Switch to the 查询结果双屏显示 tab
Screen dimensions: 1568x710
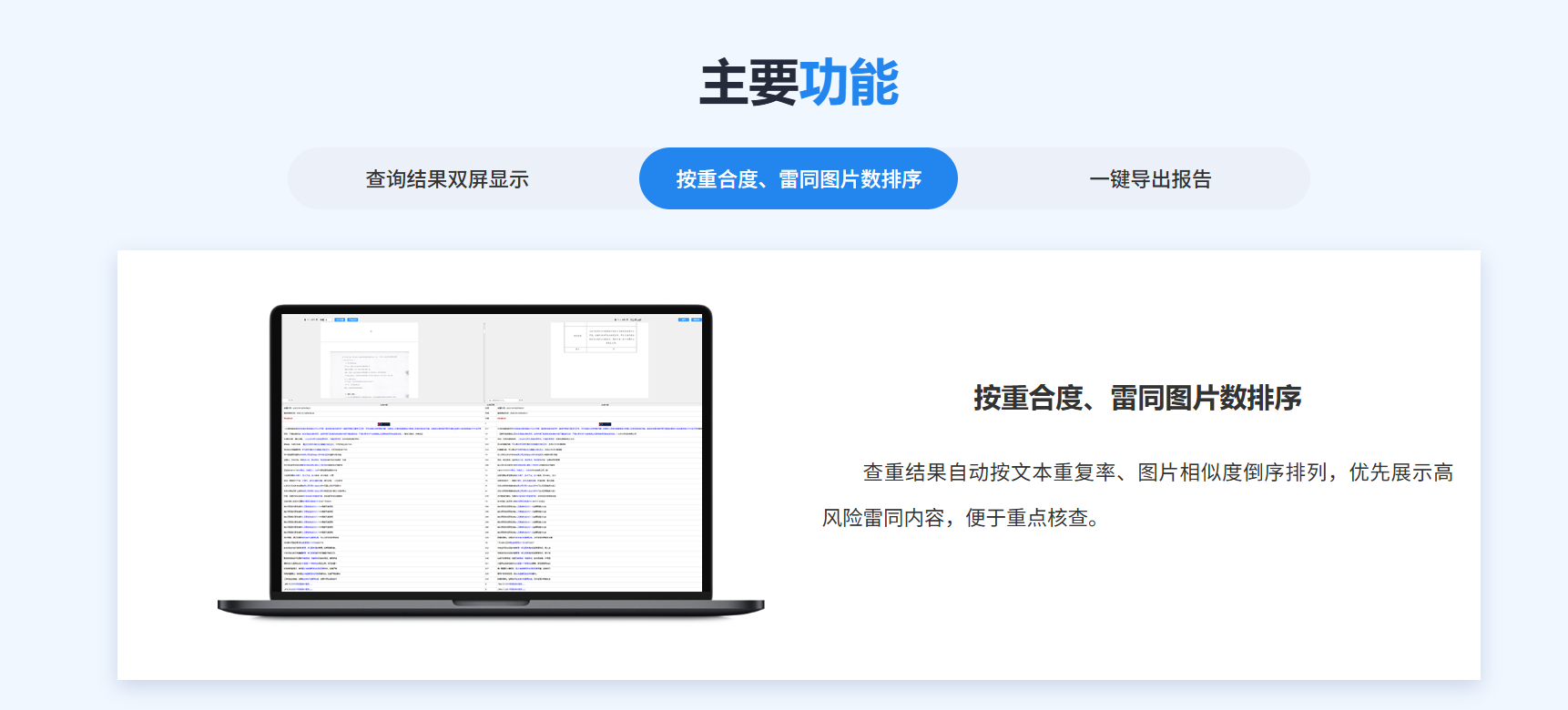447,179
